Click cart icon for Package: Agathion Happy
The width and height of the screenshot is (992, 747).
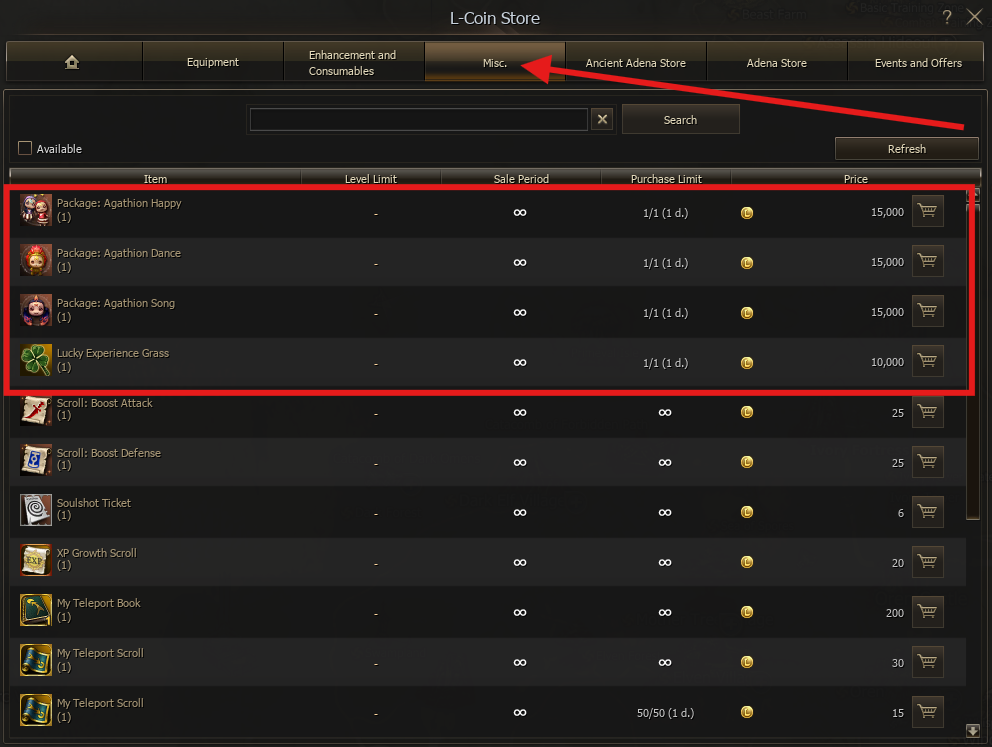tap(927, 211)
